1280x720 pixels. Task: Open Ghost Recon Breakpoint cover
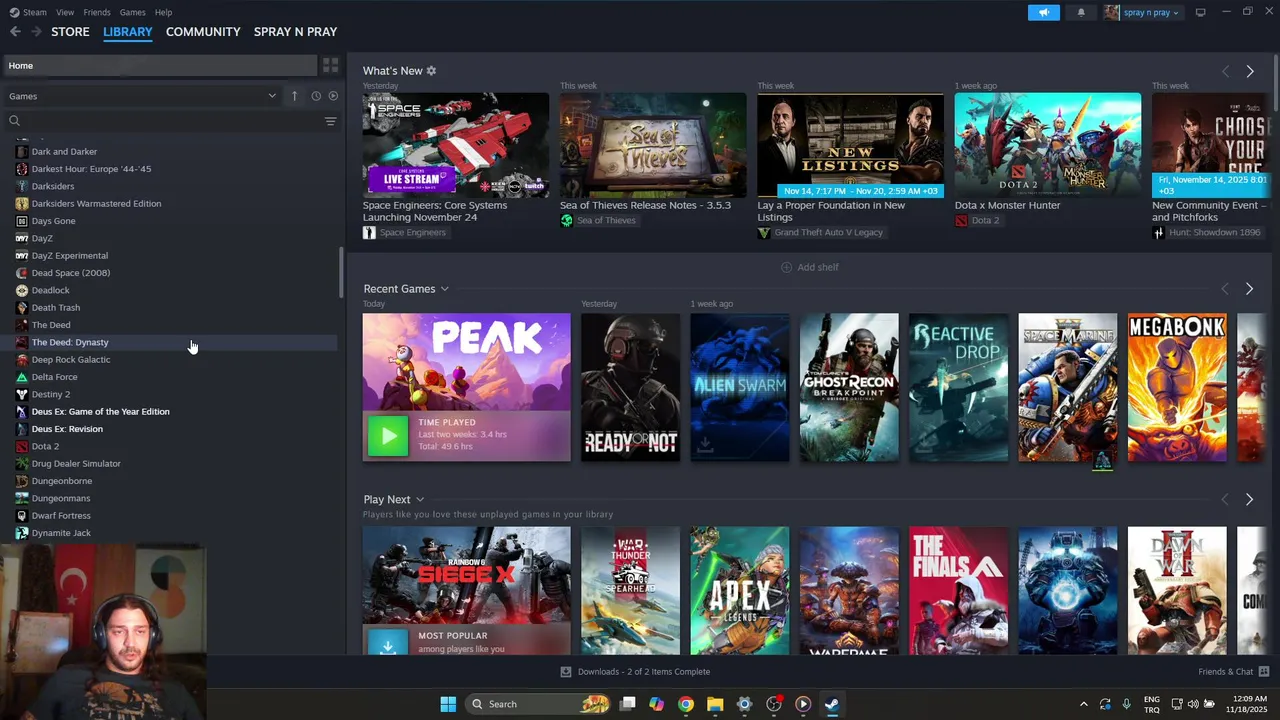[x=849, y=388]
